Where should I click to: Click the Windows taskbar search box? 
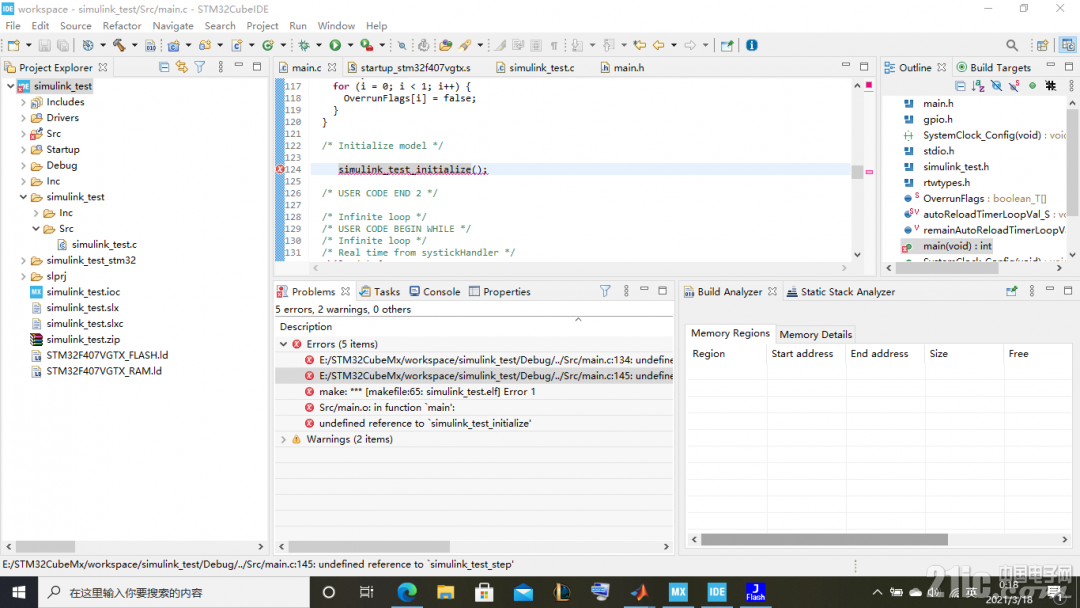pyautogui.click(x=174, y=592)
